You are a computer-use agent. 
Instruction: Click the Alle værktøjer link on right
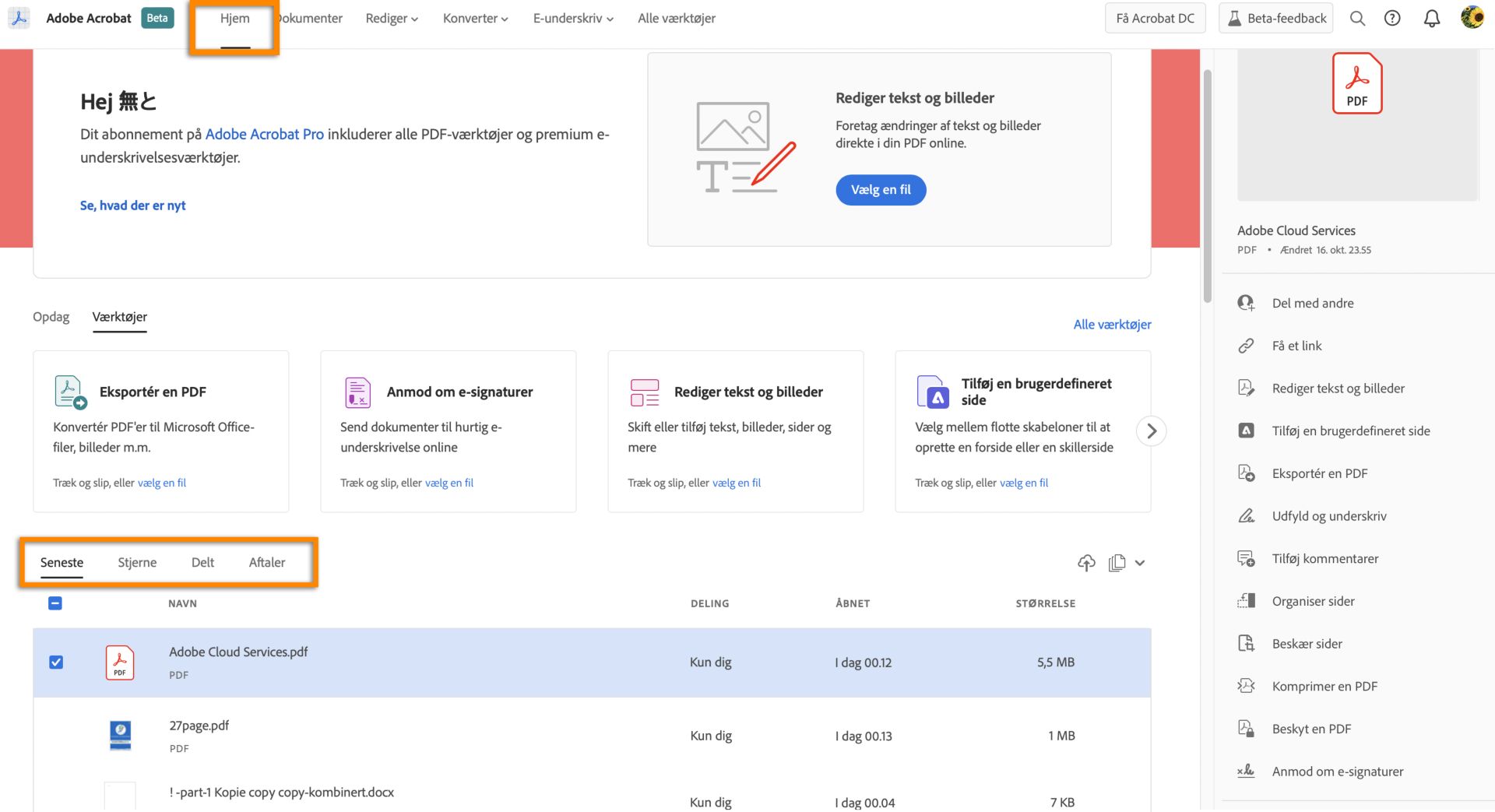1112,325
